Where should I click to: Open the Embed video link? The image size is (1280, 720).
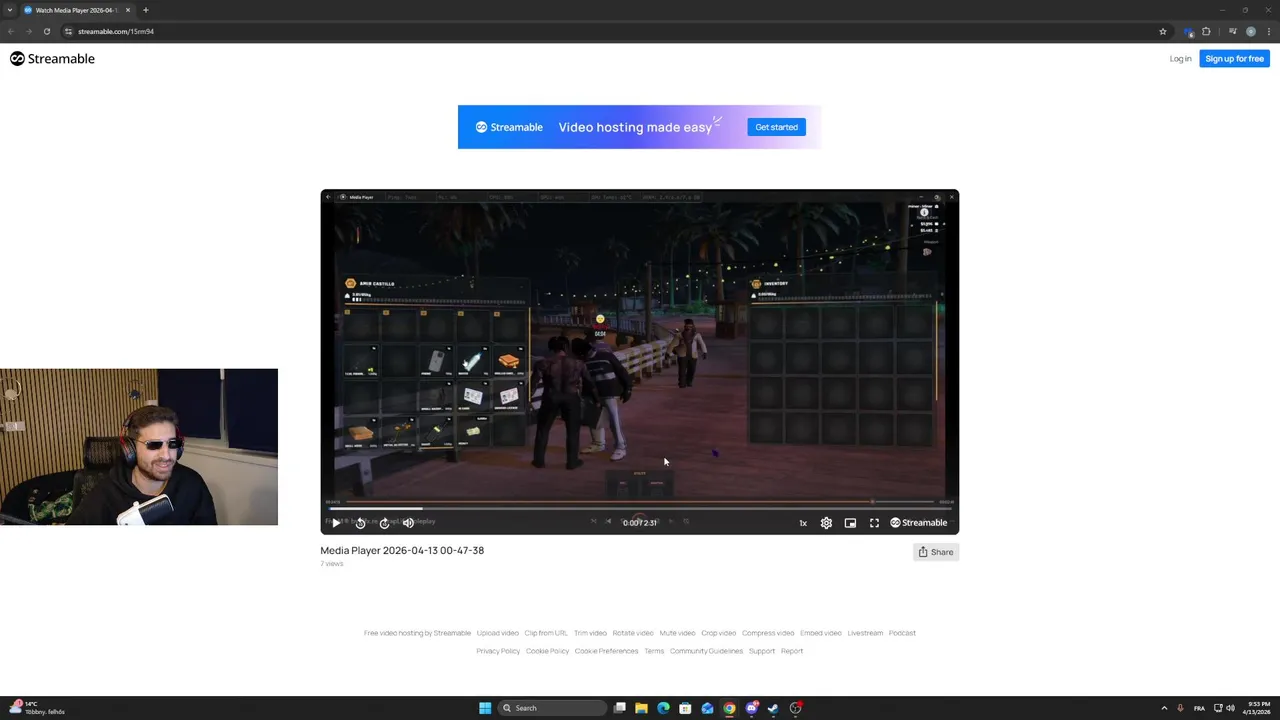click(820, 633)
